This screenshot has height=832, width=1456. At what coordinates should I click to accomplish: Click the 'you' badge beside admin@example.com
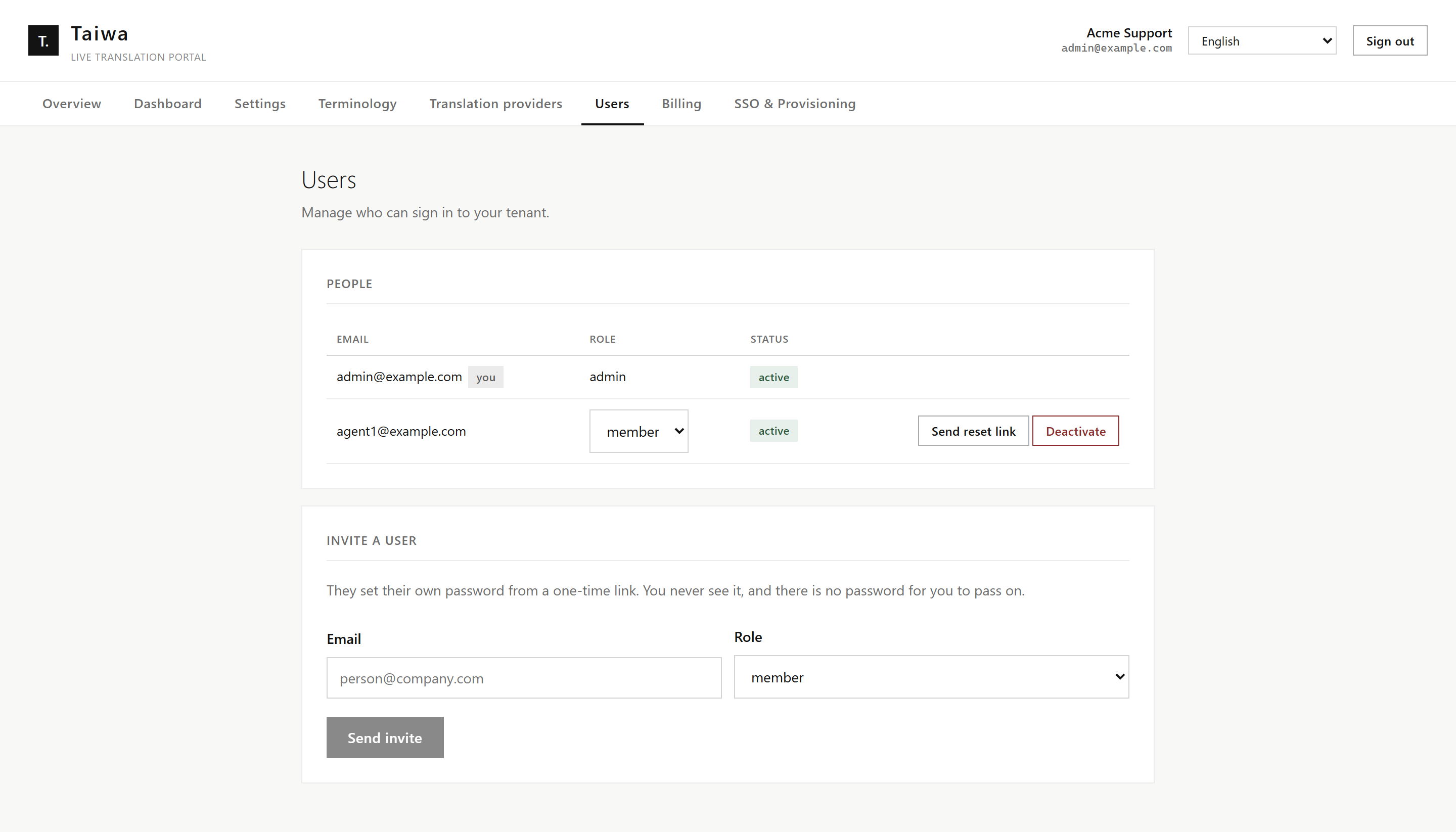[x=485, y=377]
